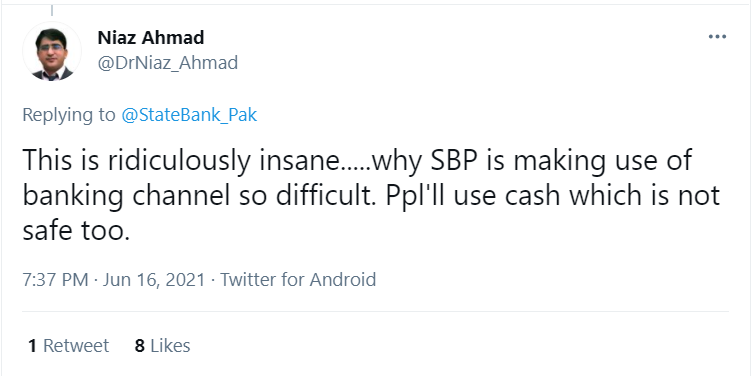Image resolution: width=753 pixels, height=376 pixels.
Task: Open the Niaz Ahmad display name link
Action: [x=151, y=37]
